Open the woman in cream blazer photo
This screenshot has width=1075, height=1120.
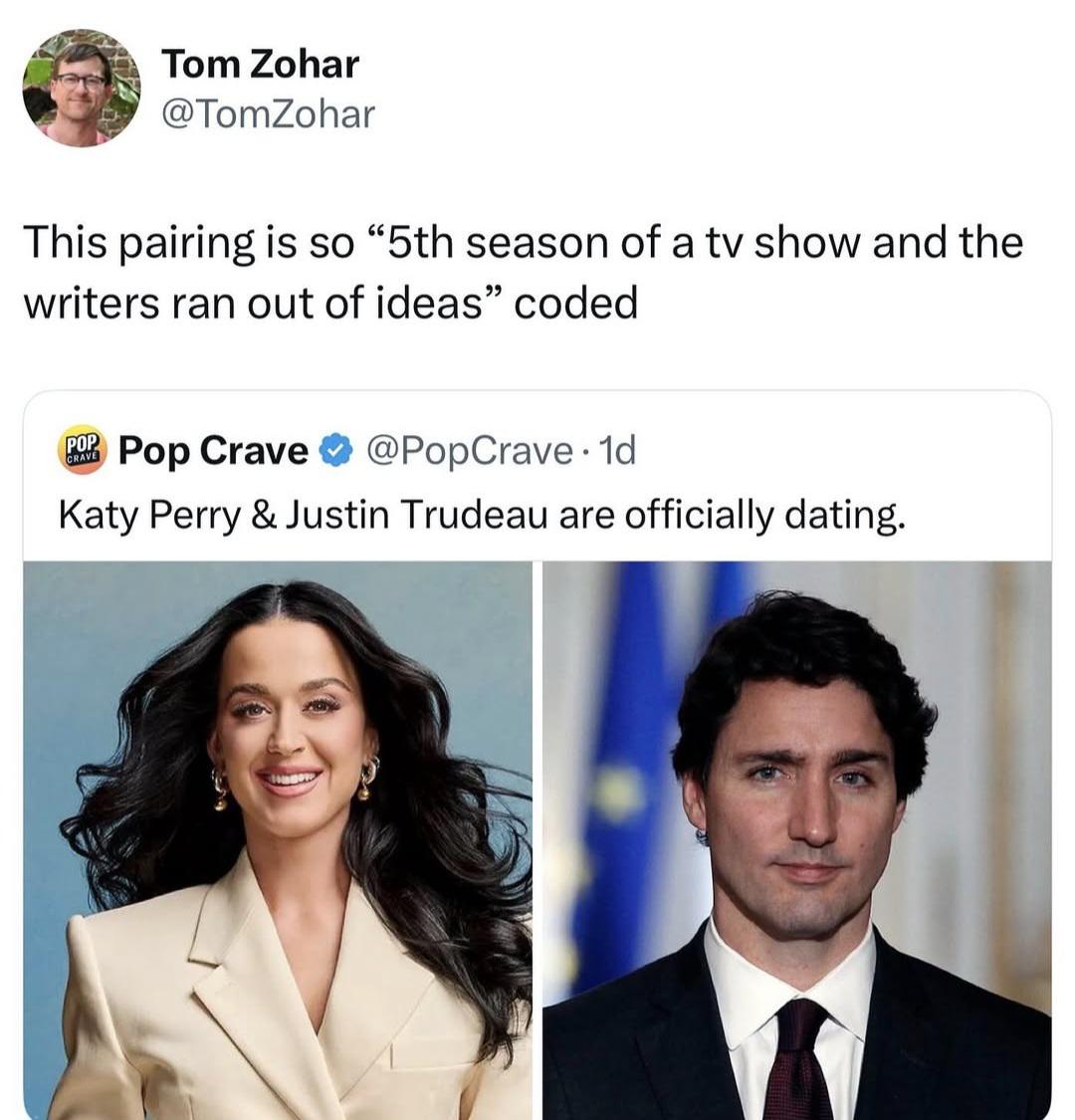point(278,839)
